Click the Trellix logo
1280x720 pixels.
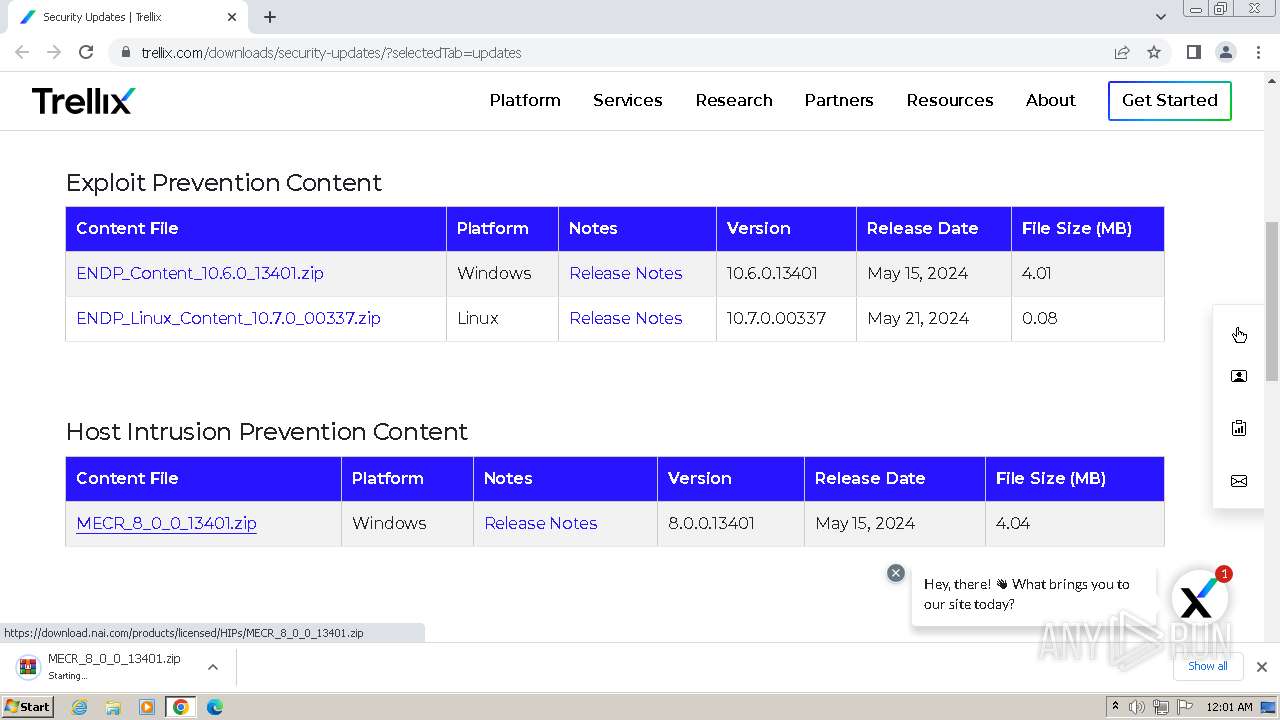tap(83, 100)
